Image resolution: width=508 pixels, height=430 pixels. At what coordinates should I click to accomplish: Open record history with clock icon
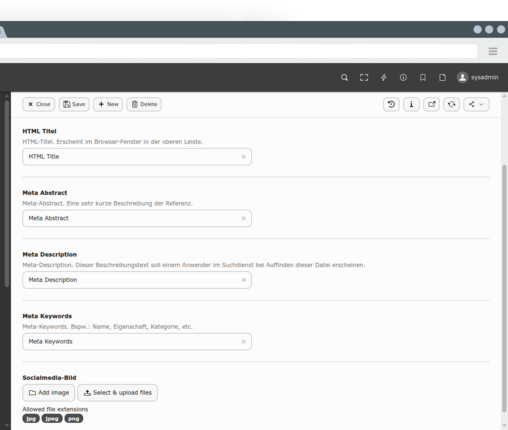[391, 104]
